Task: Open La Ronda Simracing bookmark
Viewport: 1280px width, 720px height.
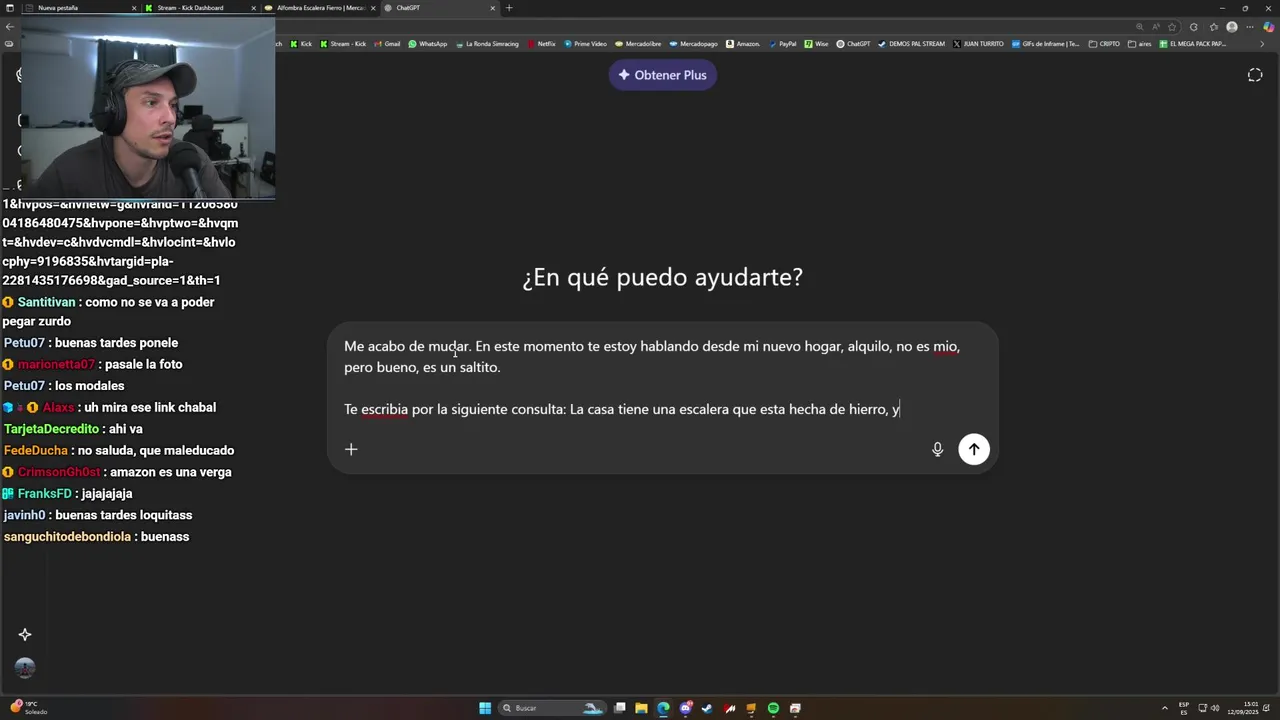Action: (487, 44)
